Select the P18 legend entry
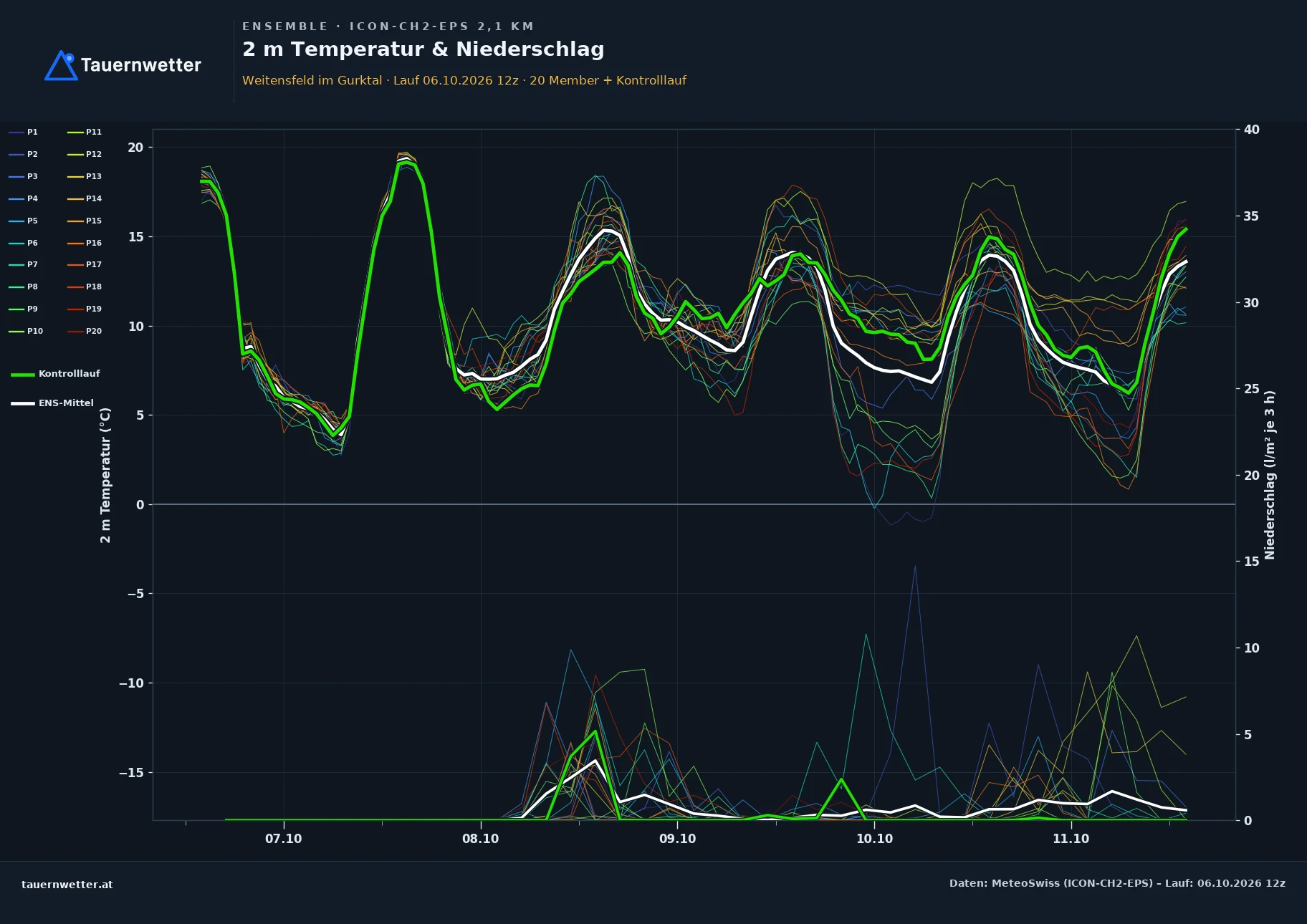 click(x=85, y=287)
